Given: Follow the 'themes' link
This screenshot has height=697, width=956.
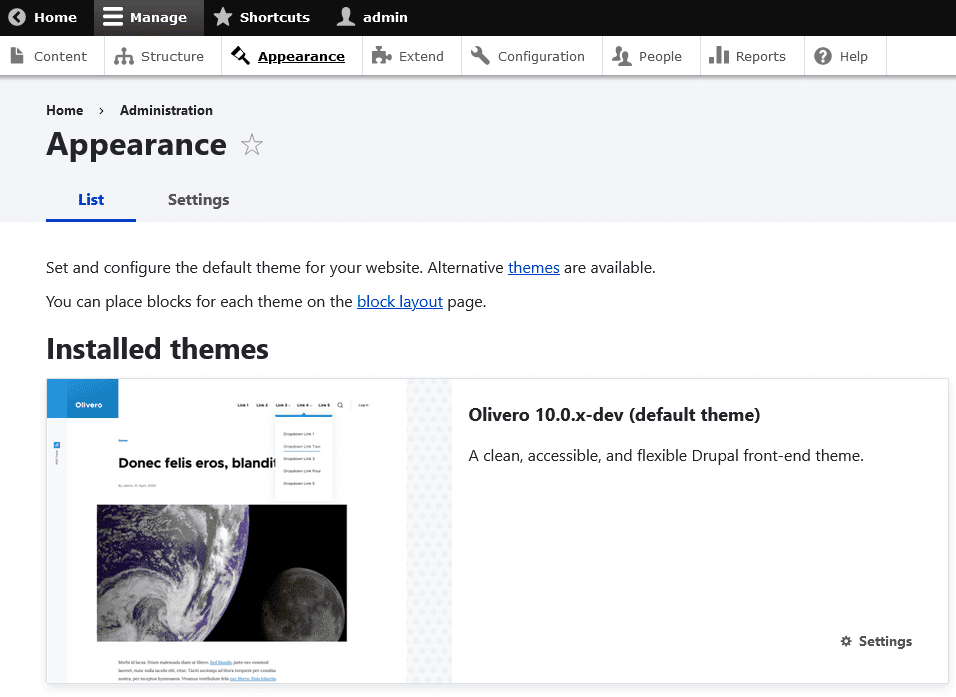Looking at the screenshot, I should (533, 268).
